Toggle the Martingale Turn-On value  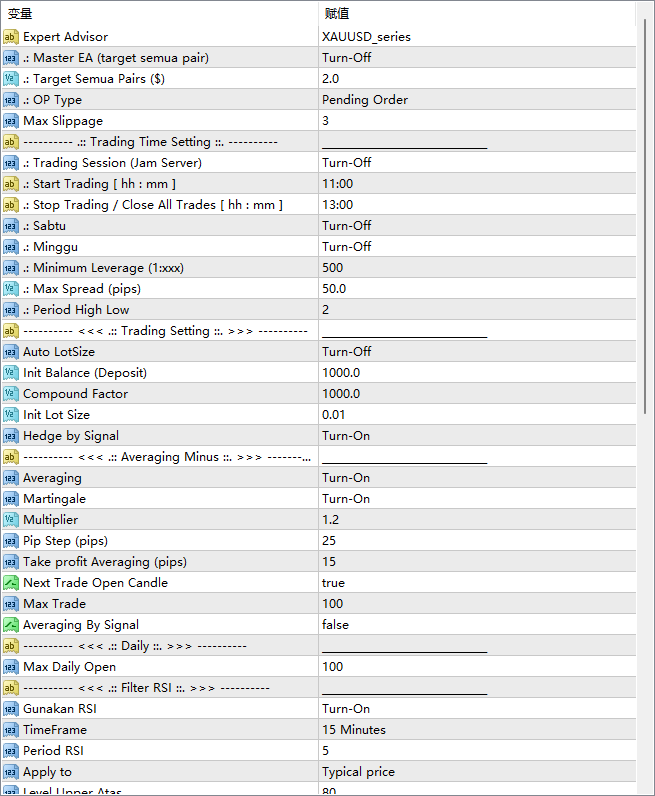click(x=346, y=499)
